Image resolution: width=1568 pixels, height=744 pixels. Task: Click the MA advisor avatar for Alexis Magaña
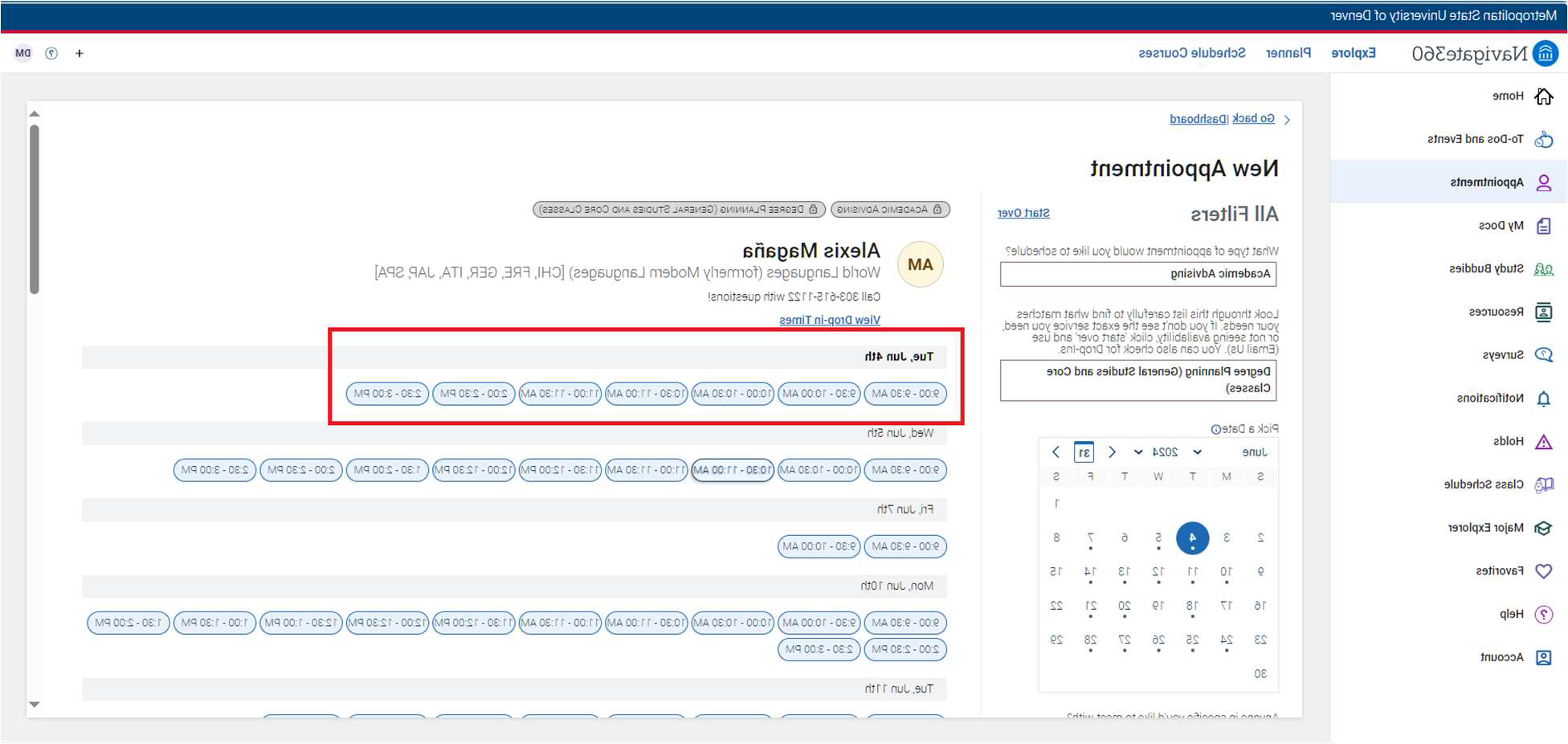click(921, 264)
